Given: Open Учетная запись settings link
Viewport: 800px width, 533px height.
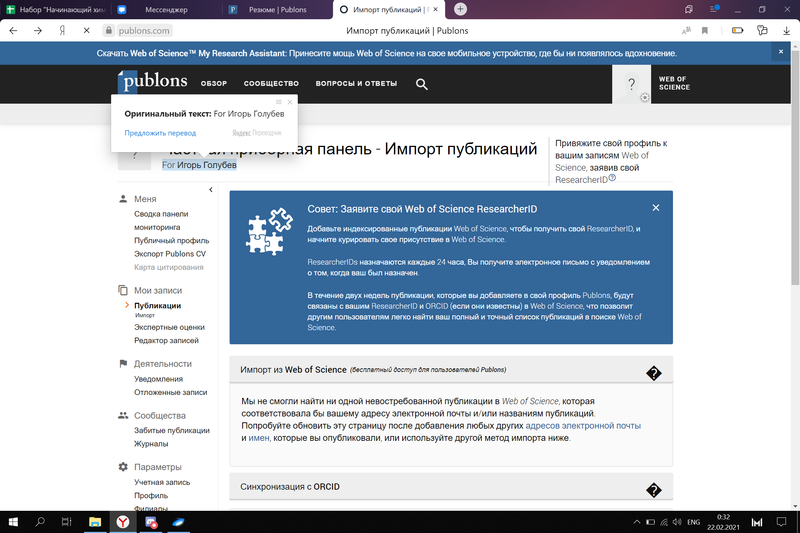Looking at the screenshot, I should click(x=162, y=482).
